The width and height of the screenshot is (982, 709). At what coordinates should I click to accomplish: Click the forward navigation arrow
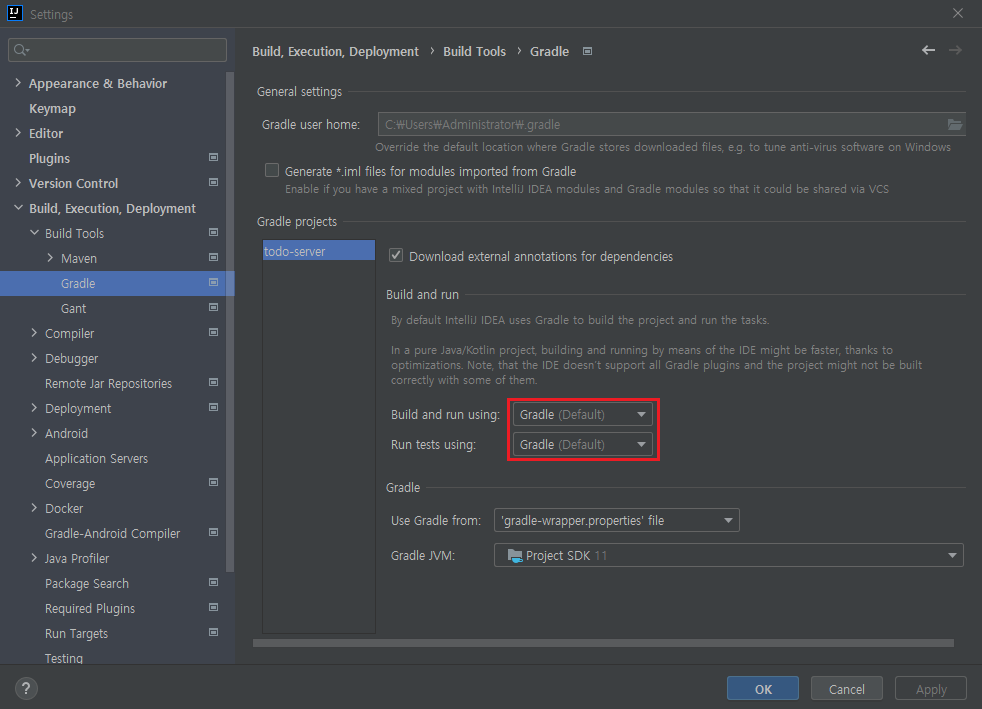[x=955, y=50]
